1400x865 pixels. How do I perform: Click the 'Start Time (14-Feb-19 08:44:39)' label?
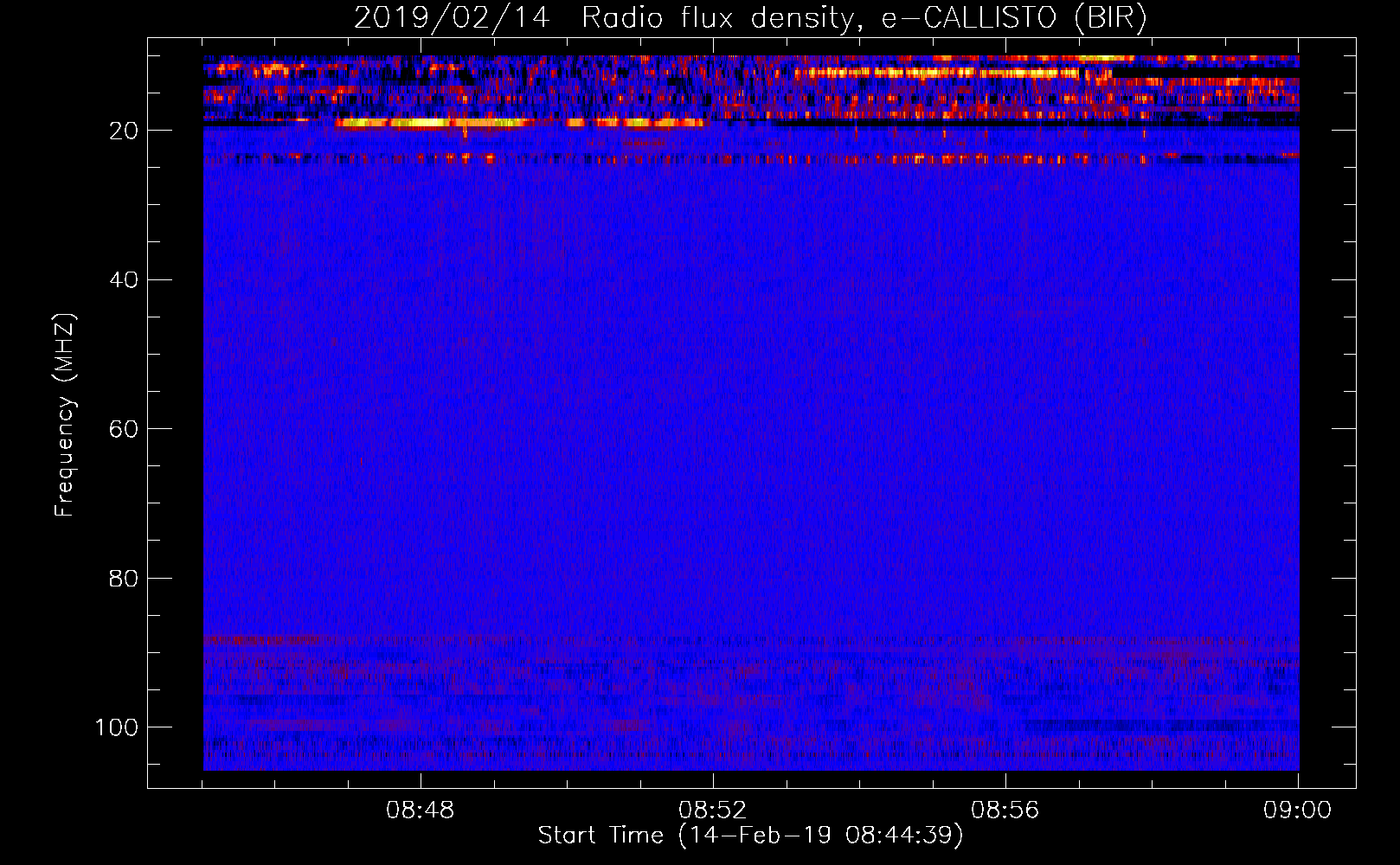coord(750,836)
